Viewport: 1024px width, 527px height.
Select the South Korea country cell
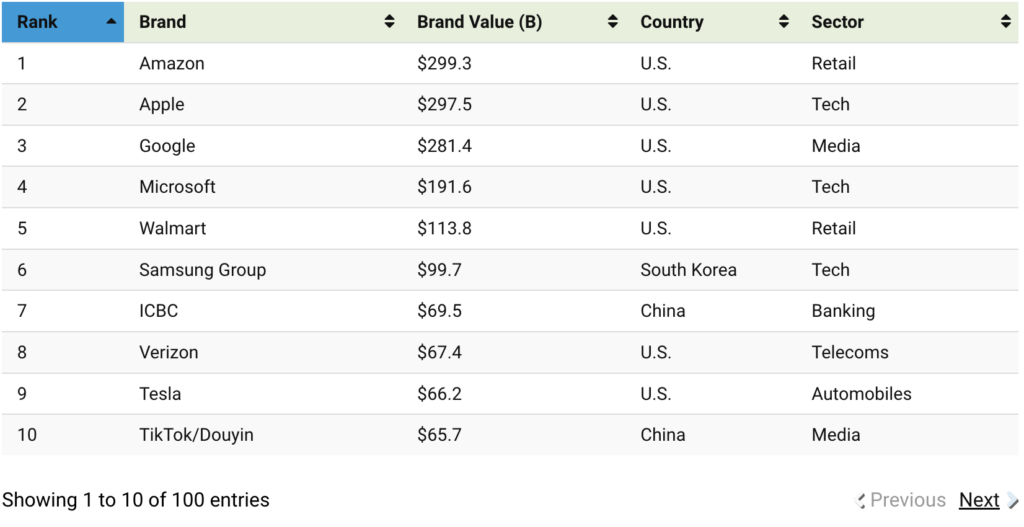[688, 270]
